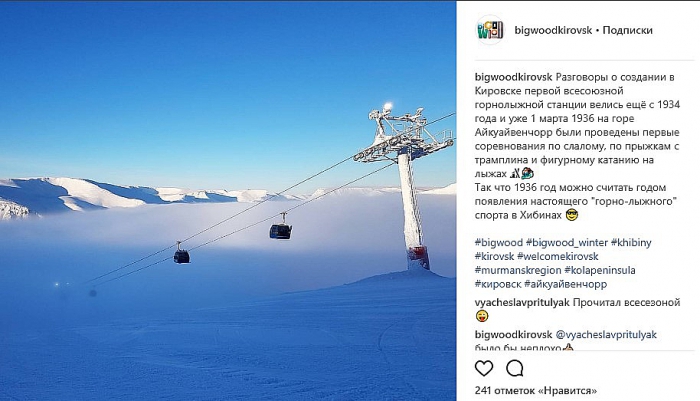Image resolution: width=700 pixels, height=401 pixels.
Task: Open the #murmanskregion hashtag
Action: coord(518,270)
